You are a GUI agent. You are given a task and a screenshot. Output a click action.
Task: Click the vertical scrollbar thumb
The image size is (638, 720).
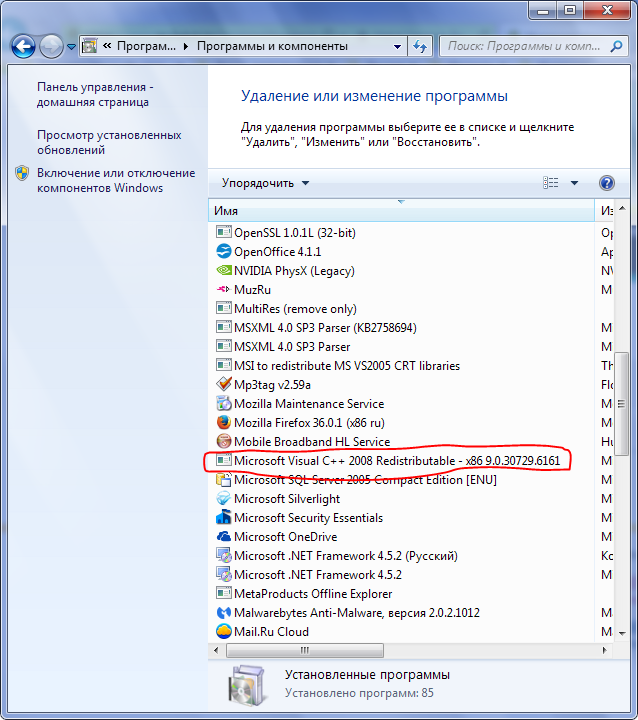[x=621, y=404]
